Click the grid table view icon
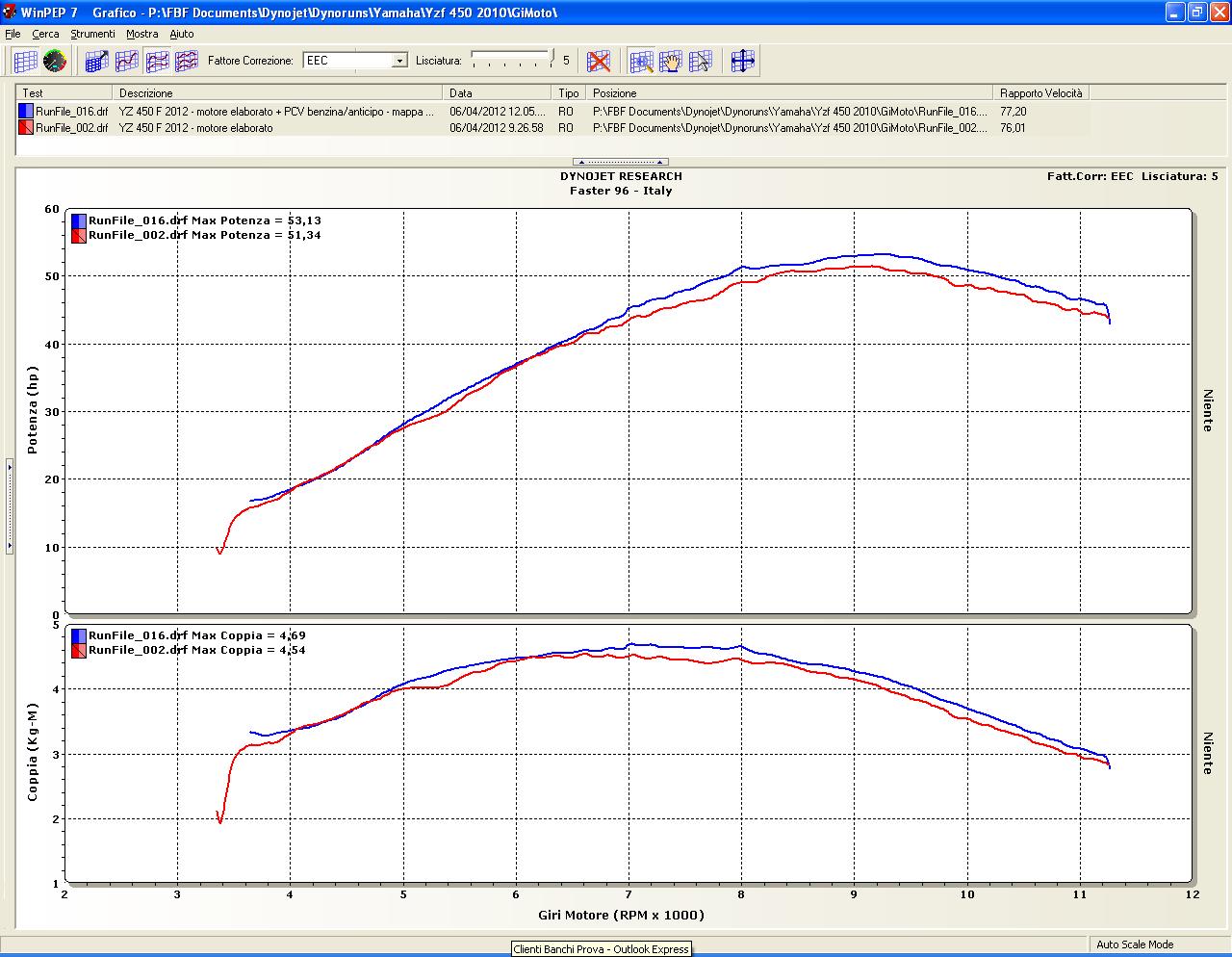Screen dimensions: 1232x957 tap(26, 61)
